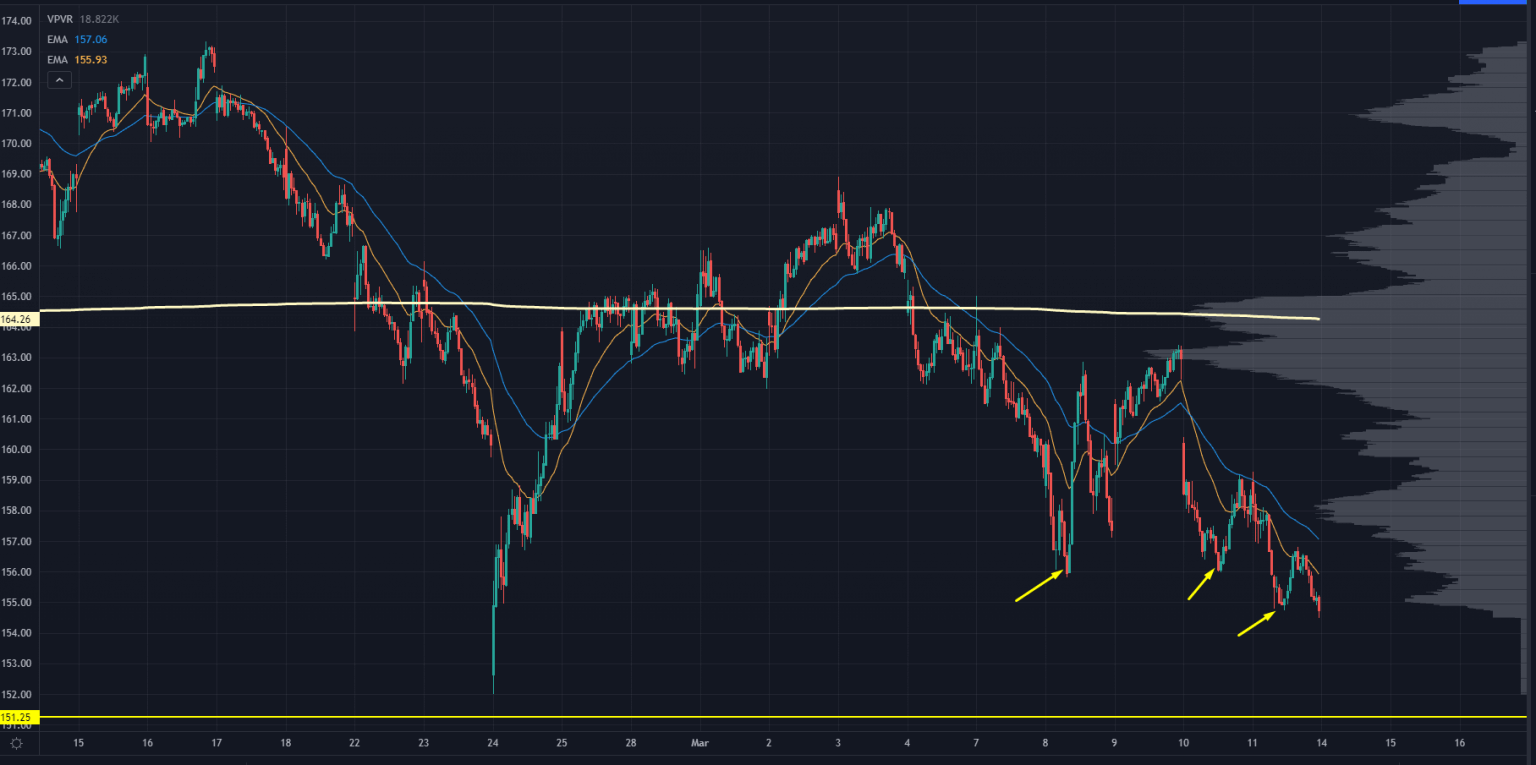Viewport: 1536px width, 765px height.
Task: Select the VPVR indicator legend label
Action: tap(61, 18)
